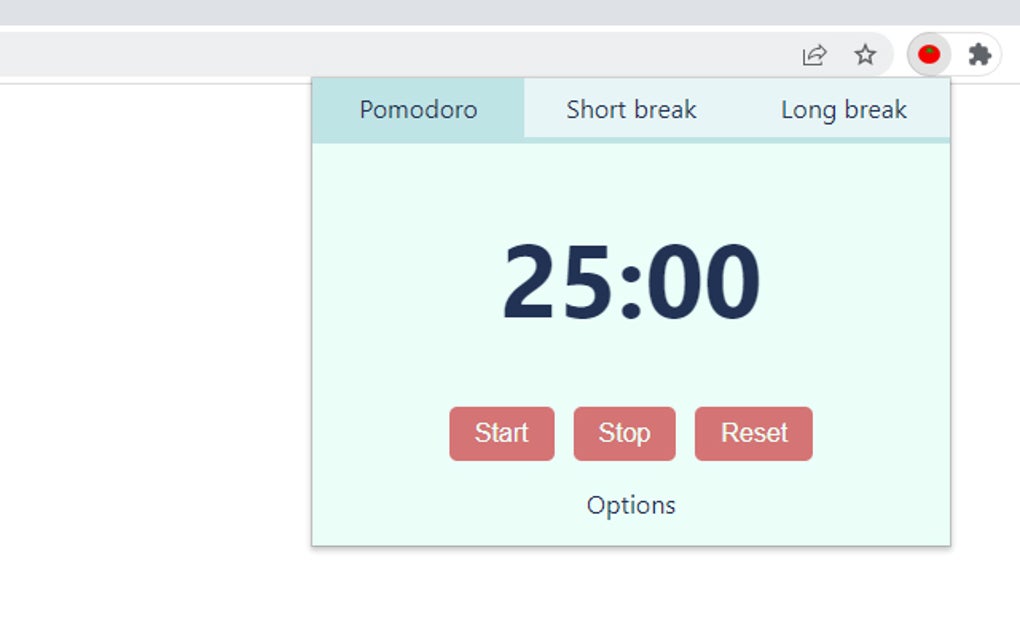Select the Pomodoro tab
Image resolution: width=1020 pixels, height=638 pixels.
click(x=418, y=109)
